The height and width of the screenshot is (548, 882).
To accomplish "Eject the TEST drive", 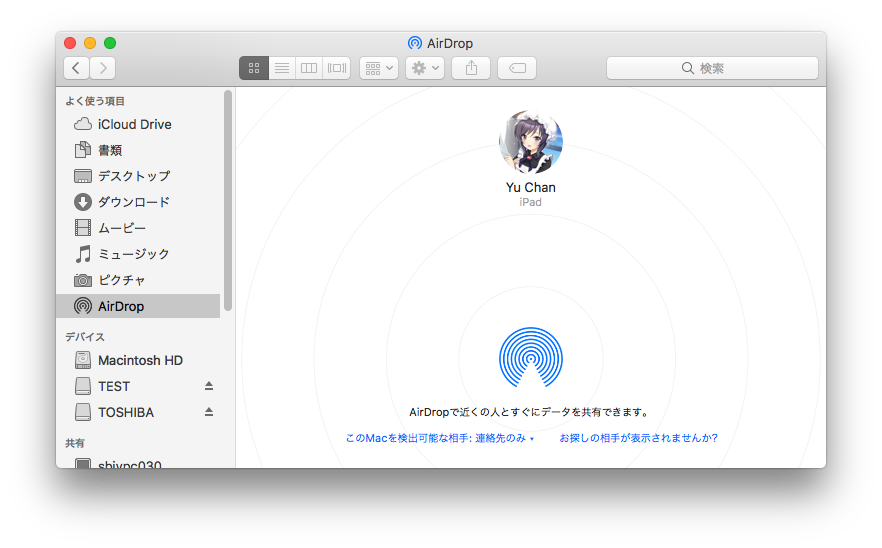I will click(x=209, y=386).
